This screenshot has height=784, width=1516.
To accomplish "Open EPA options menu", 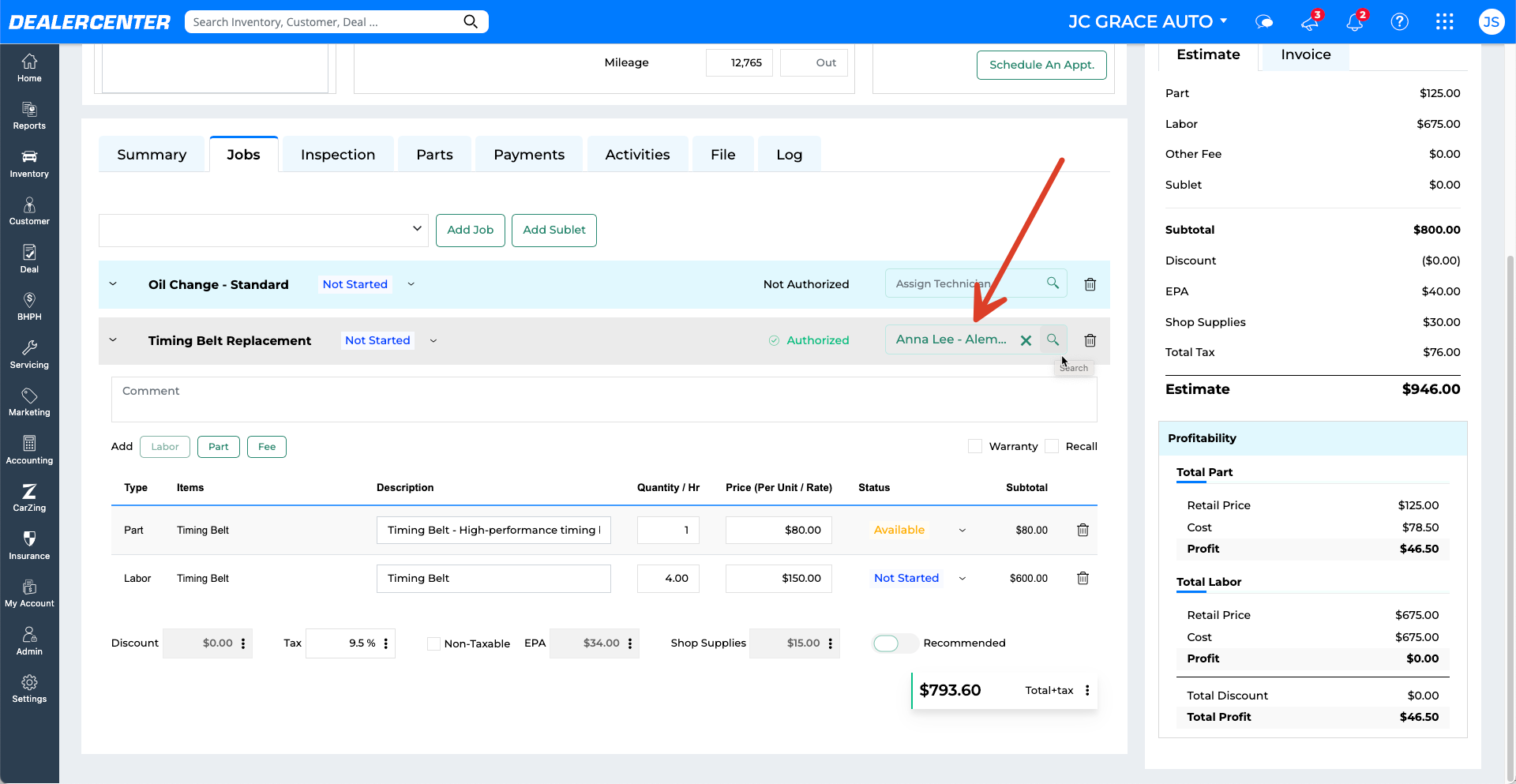I will click(x=630, y=643).
